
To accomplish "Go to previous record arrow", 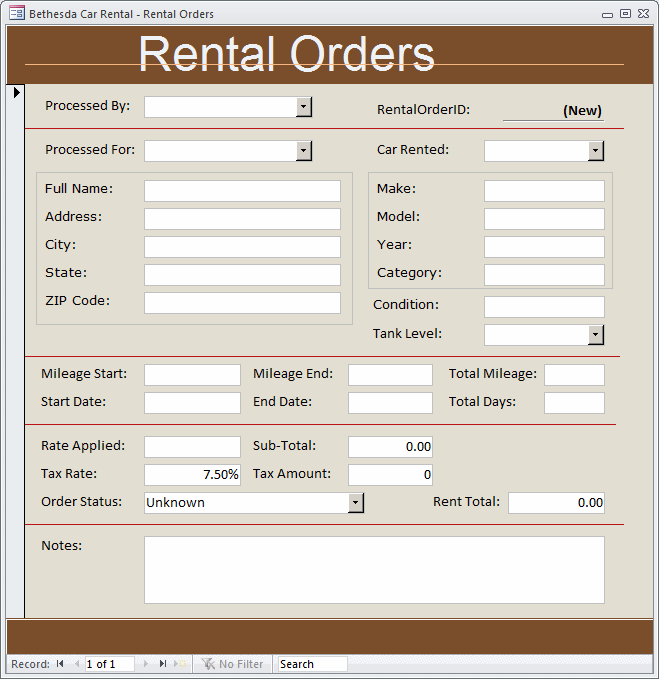I will point(77,664).
